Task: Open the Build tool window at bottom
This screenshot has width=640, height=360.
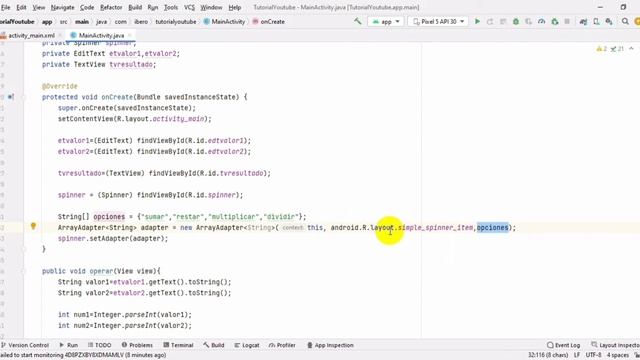Action: (x=214, y=345)
